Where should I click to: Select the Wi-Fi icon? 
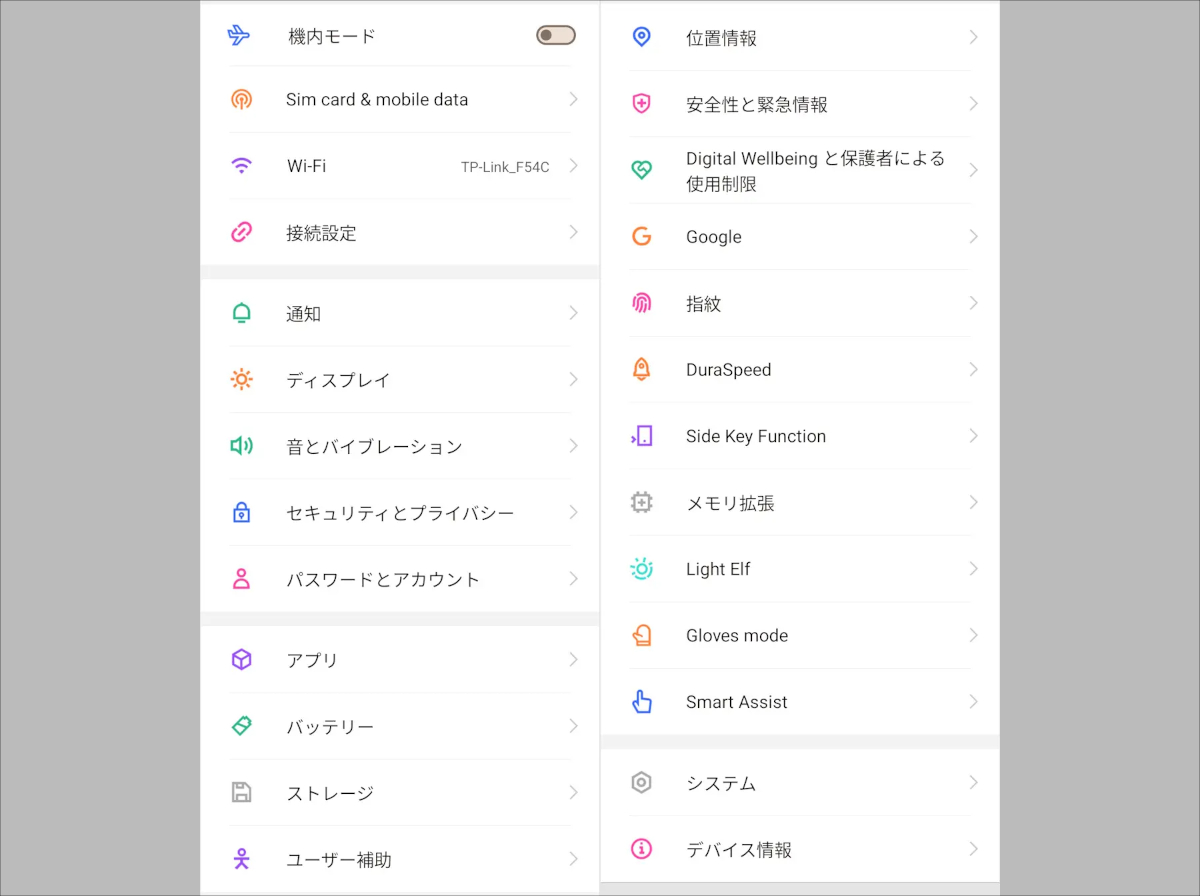pos(242,166)
